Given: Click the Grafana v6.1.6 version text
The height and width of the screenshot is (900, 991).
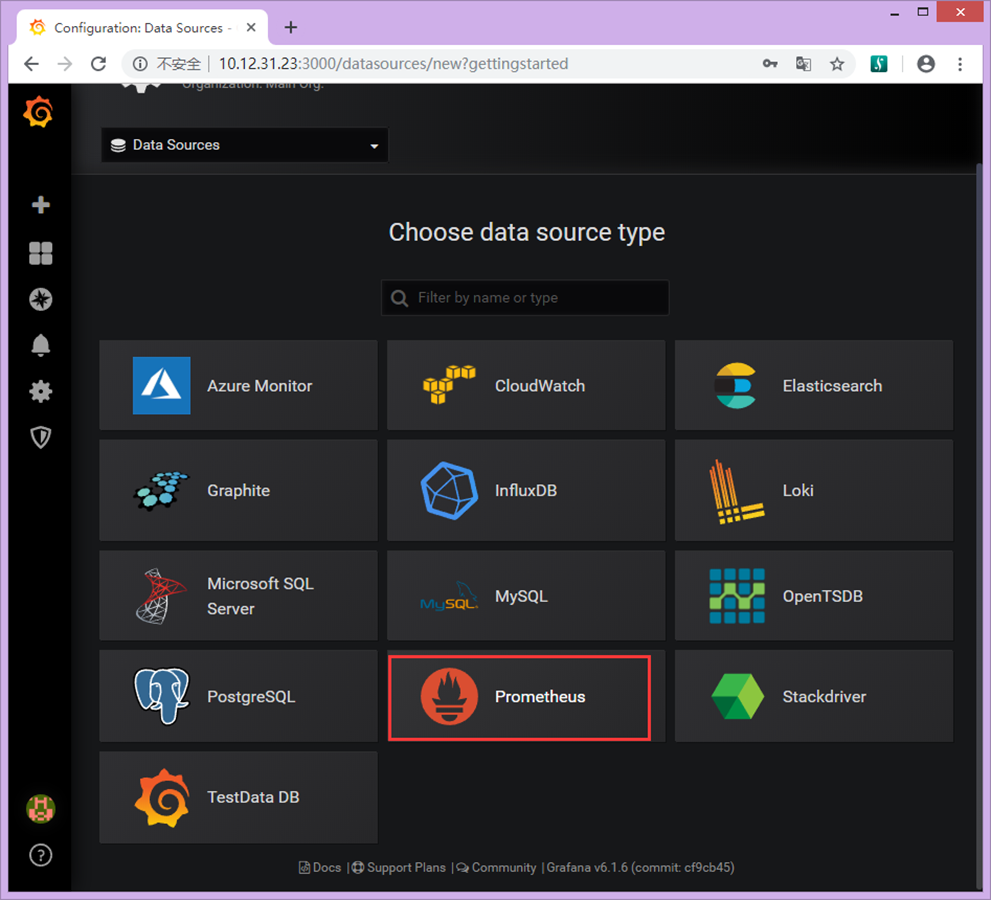Looking at the screenshot, I should pos(640,868).
